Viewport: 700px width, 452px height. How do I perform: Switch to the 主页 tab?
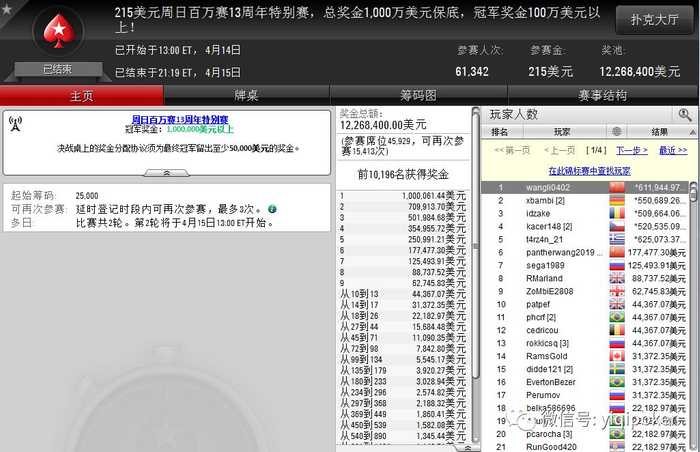[x=82, y=96]
